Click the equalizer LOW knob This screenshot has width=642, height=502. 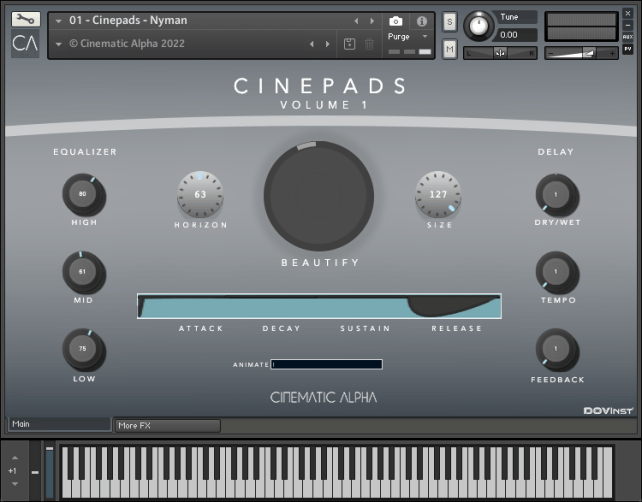(83, 349)
